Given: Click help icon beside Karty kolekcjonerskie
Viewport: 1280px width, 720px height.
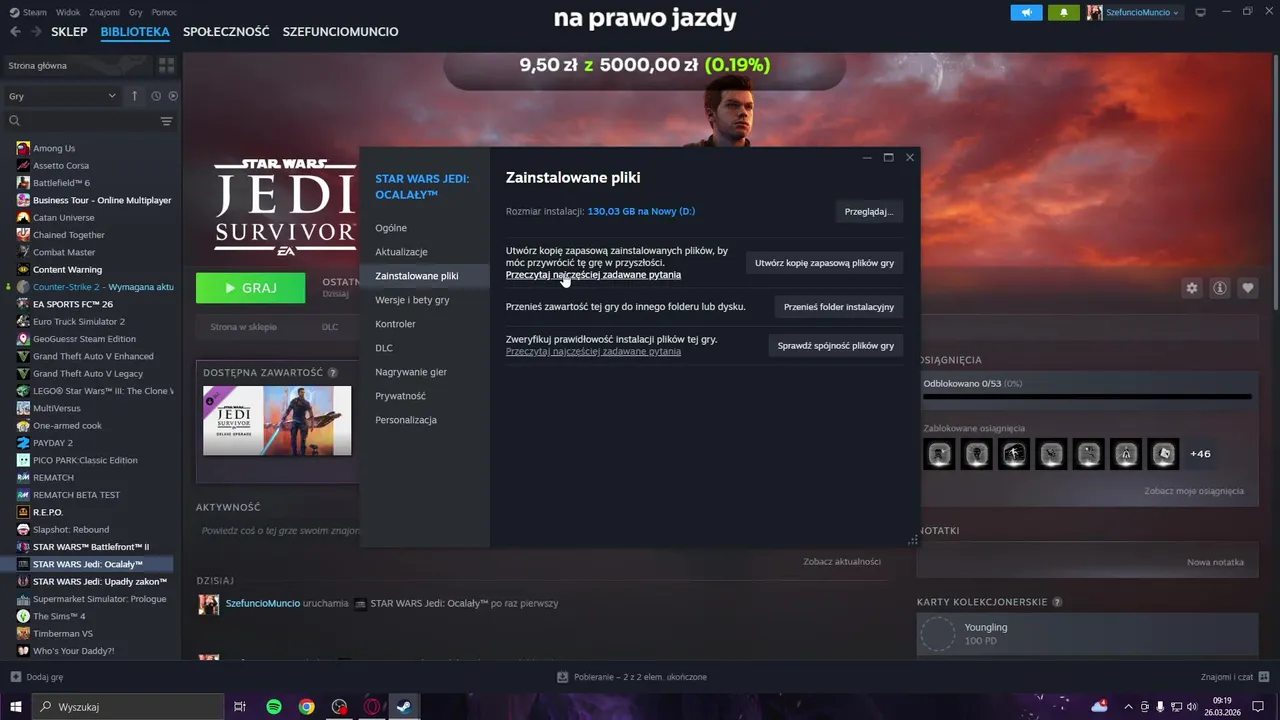Looking at the screenshot, I should click(1057, 602).
